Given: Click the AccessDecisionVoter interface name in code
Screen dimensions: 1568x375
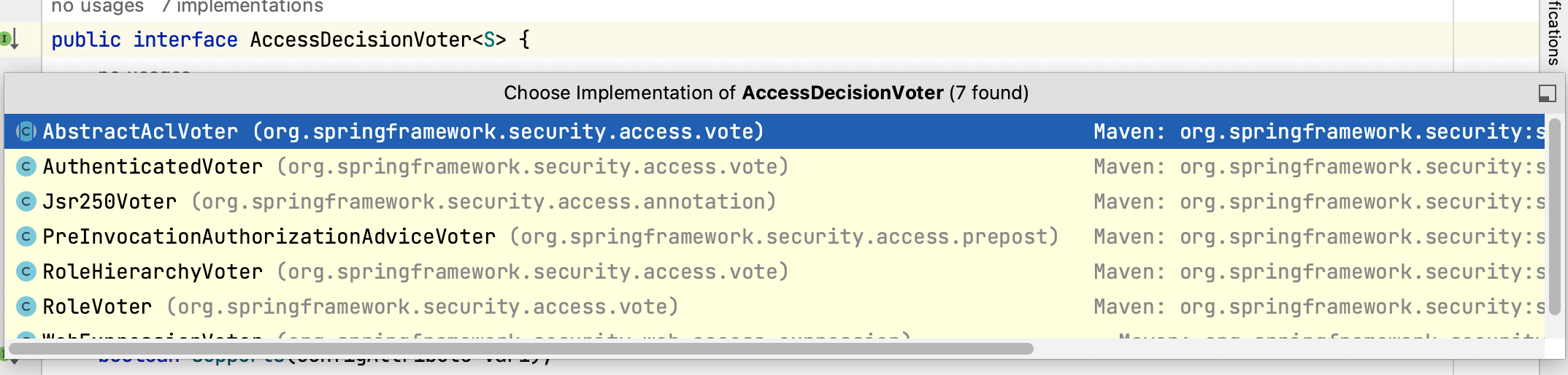Looking at the screenshot, I should [x=361, y=39].
